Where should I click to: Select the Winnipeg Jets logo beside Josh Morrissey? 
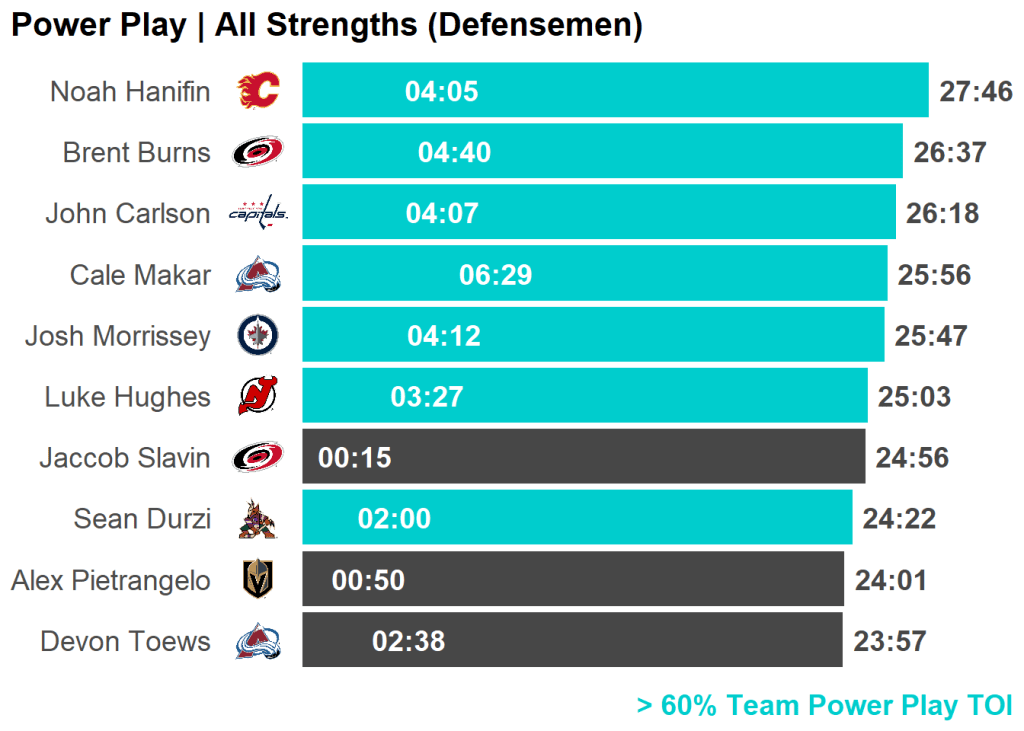[258, 336]
